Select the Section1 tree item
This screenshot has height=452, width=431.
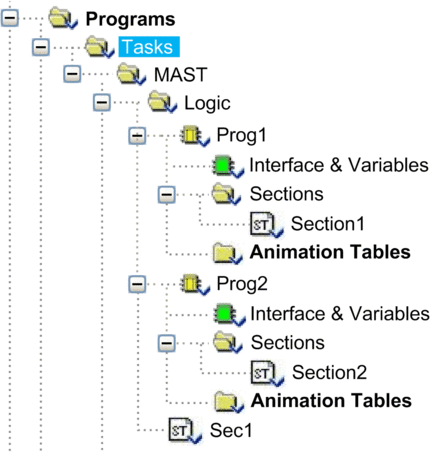pos(327,224)
